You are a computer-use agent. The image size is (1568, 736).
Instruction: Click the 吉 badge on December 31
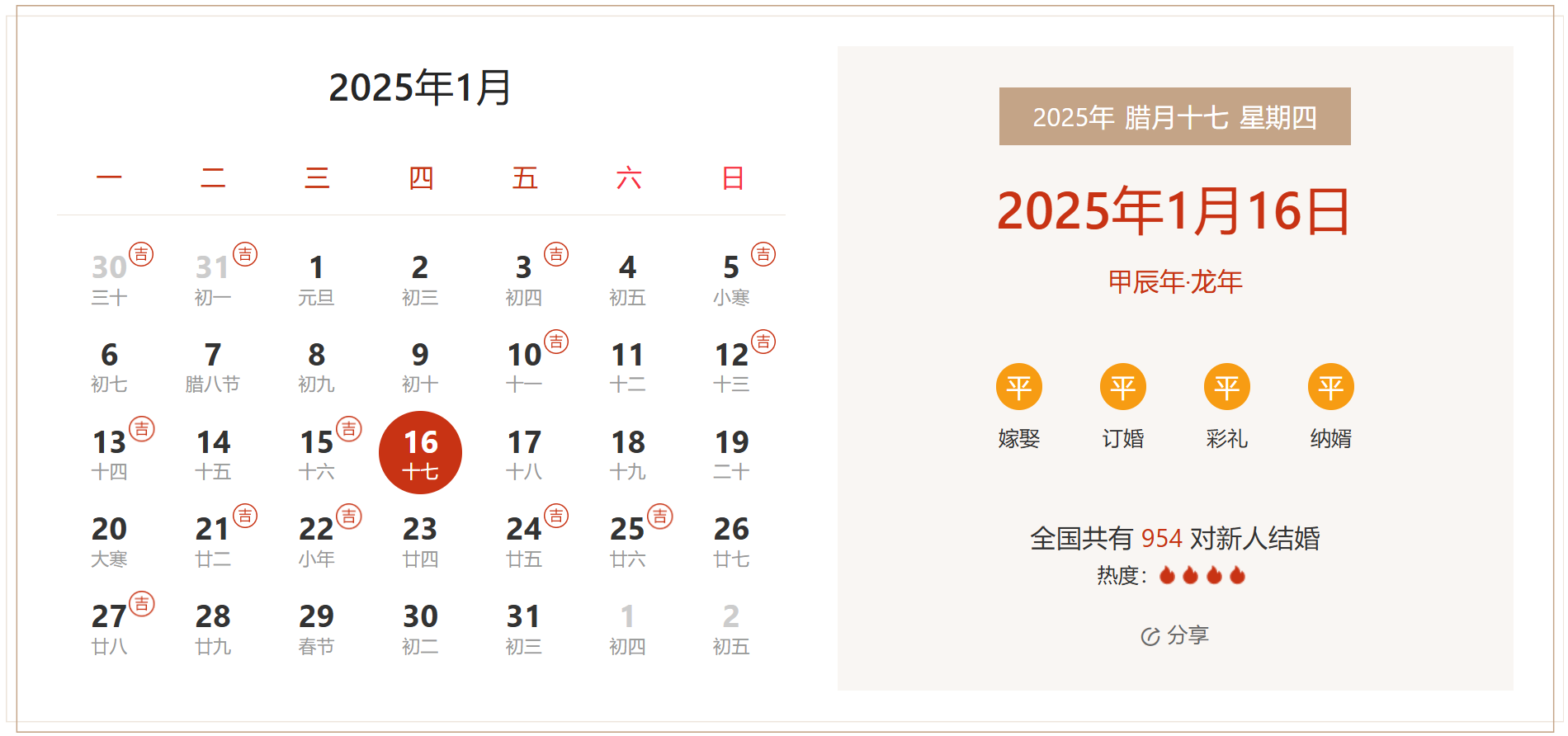(x=245, y=254)
